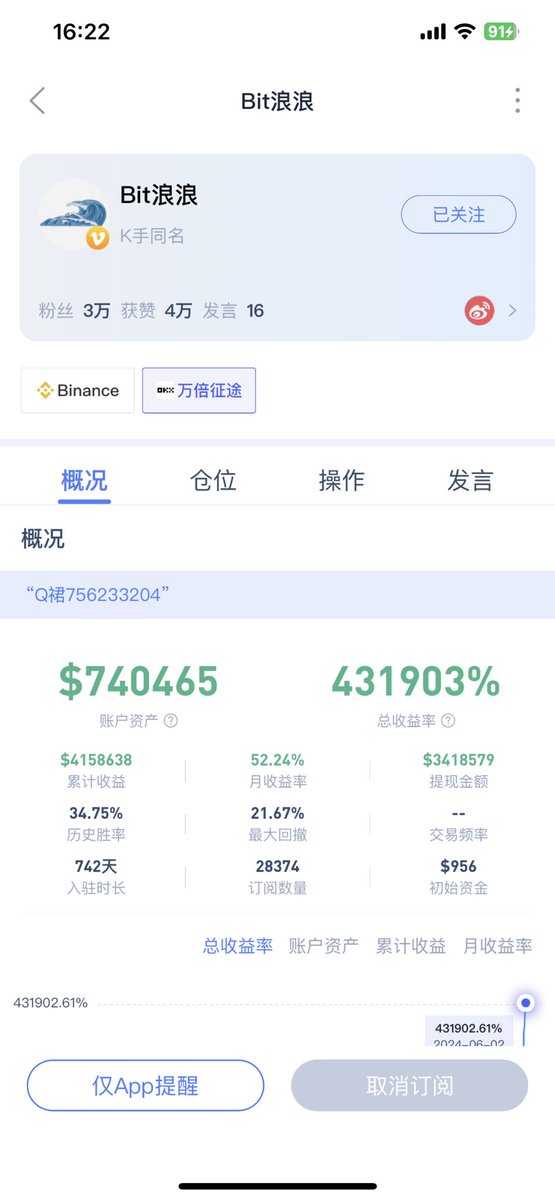The image size is (555, 1200).
Task: Switch to the 发言 tab
Action: [x=470, y=480]
